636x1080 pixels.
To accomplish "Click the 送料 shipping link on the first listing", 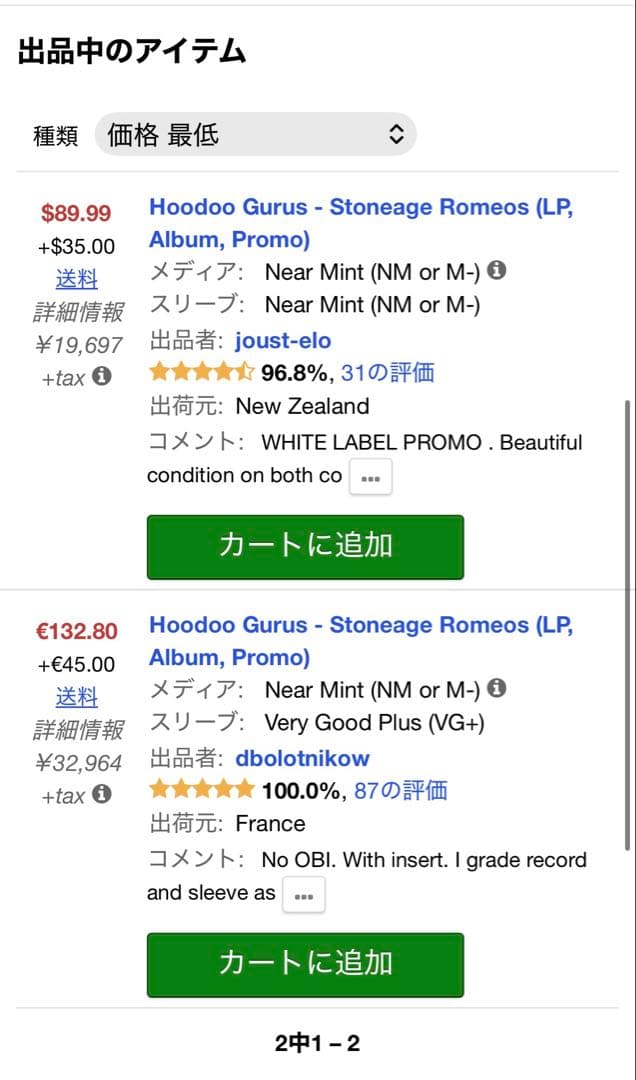I will coord(78,279).
